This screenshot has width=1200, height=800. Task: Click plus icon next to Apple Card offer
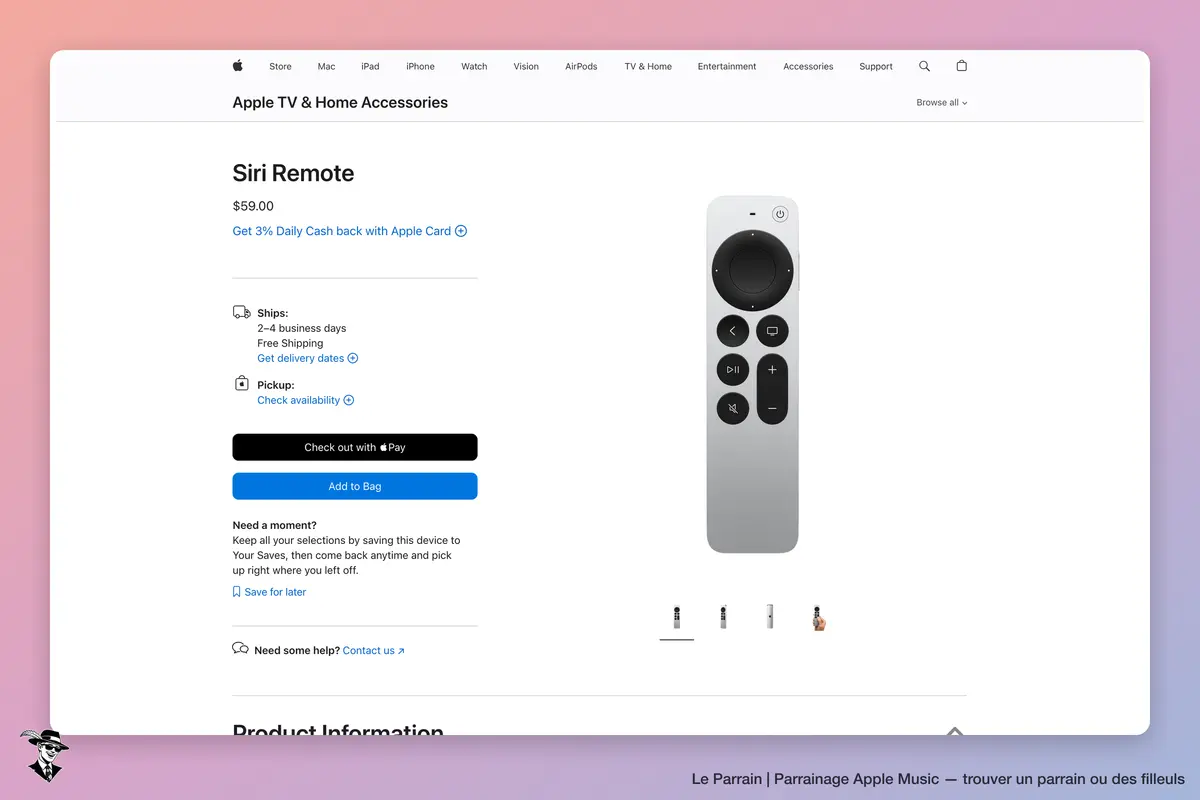click(x=461, y=231)
